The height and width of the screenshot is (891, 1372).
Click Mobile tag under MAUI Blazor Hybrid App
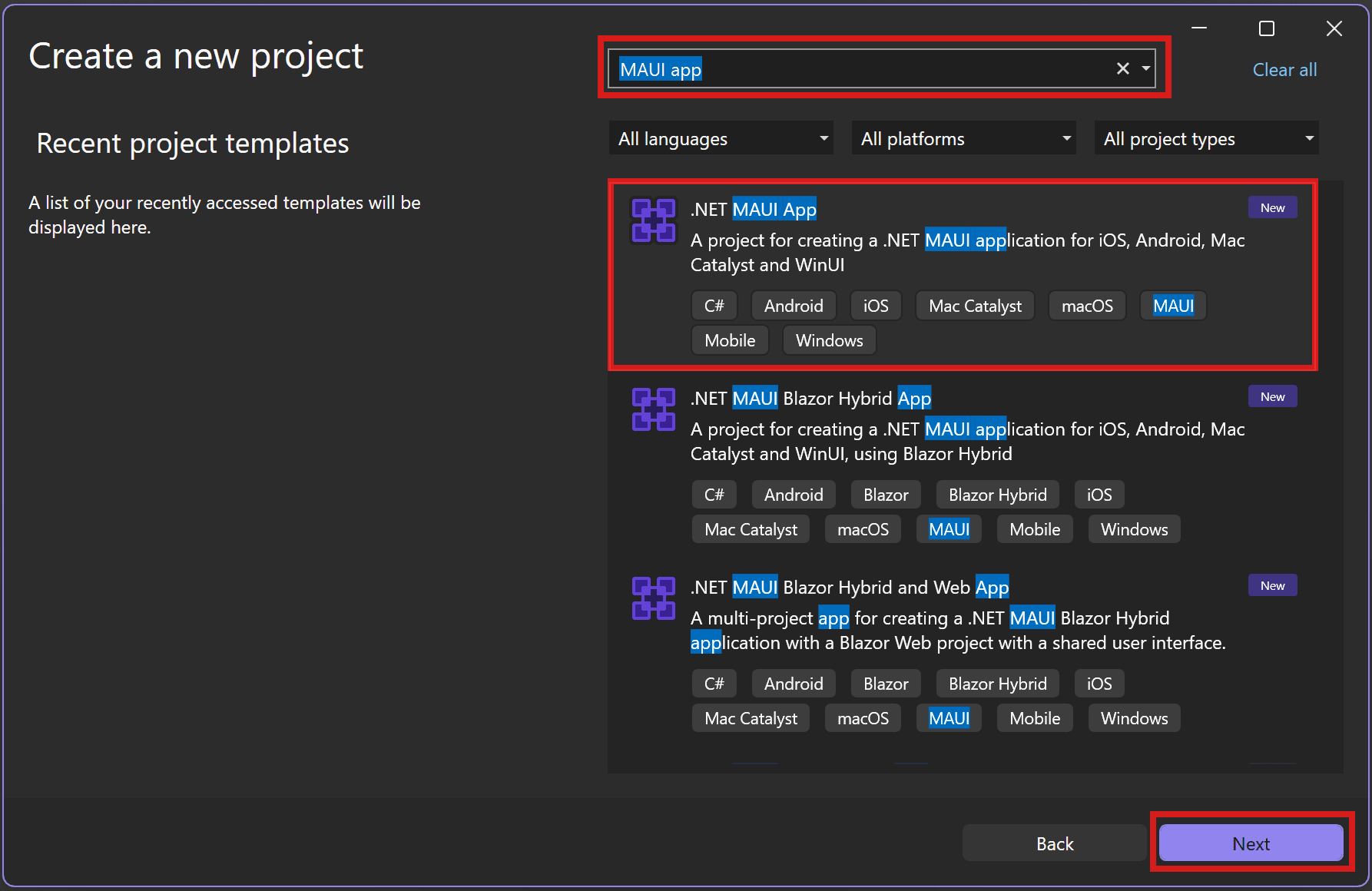1035,529
